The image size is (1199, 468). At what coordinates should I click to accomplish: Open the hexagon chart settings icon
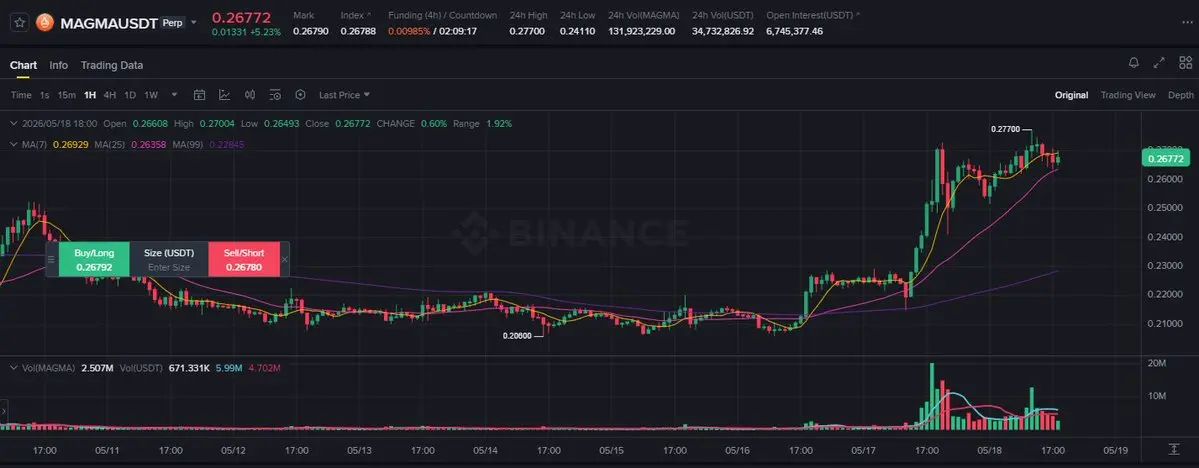point(301,95)
